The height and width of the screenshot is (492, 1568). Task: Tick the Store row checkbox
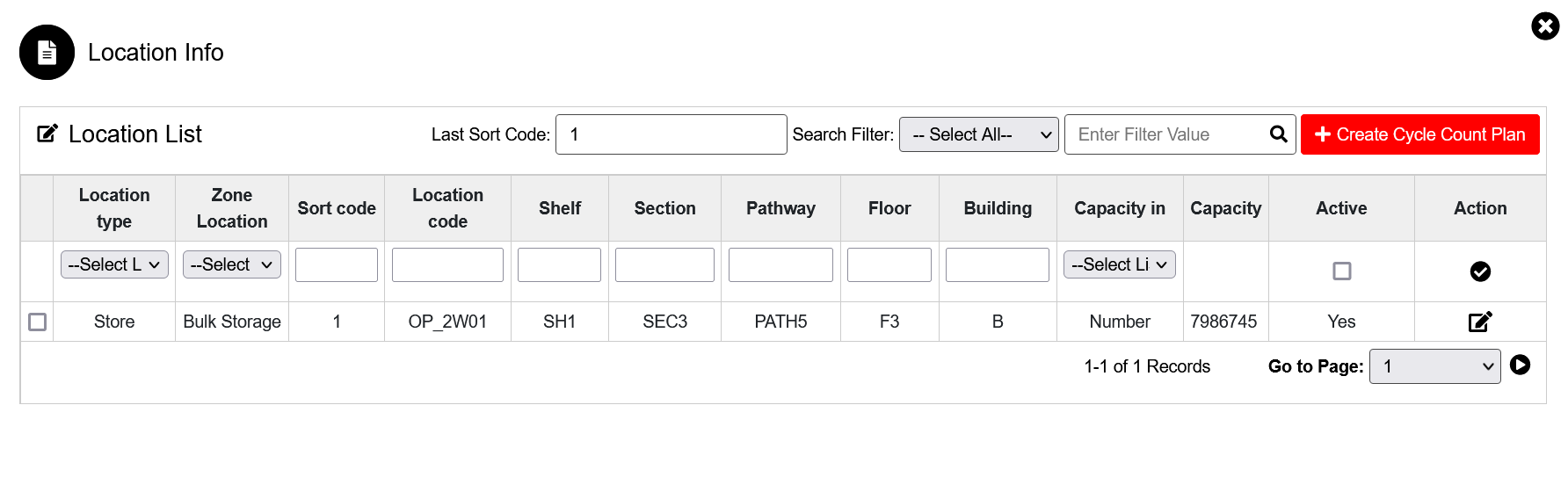(38, 322)
